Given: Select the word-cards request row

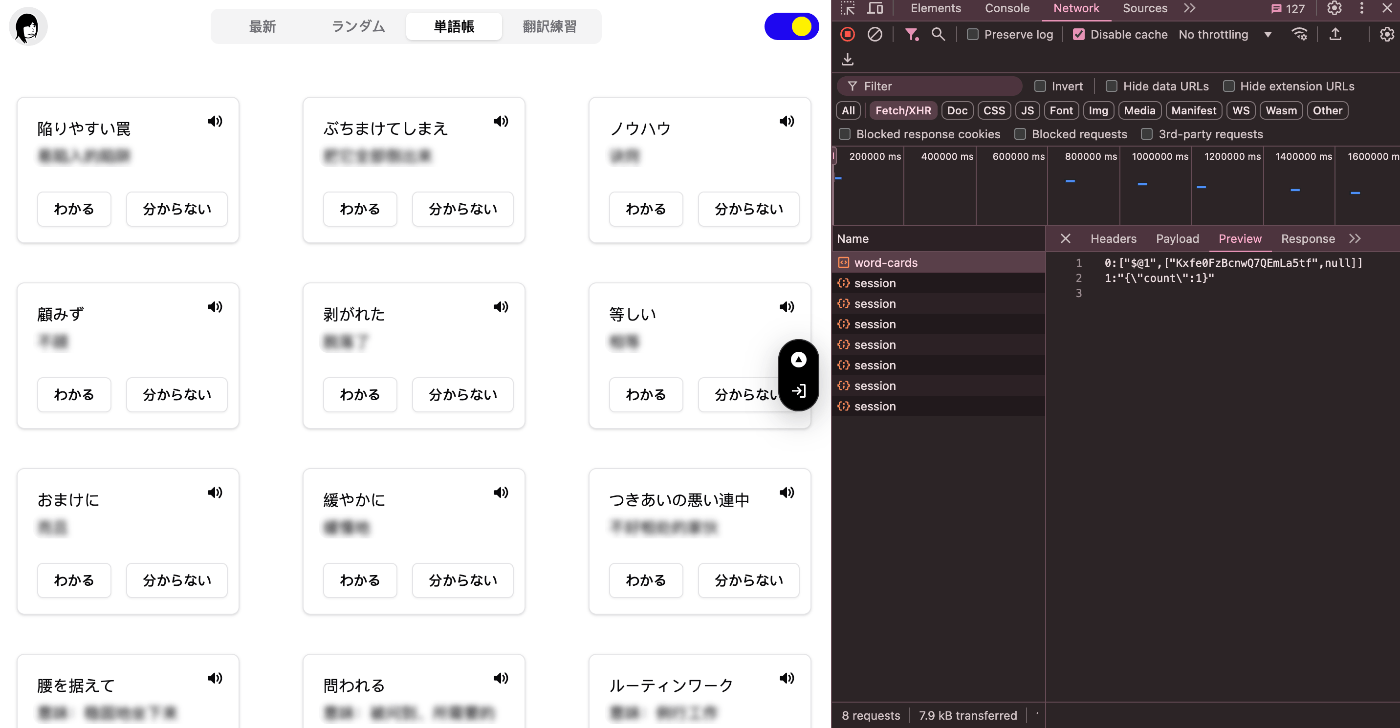Looking at the screenshot, I should tap(938, 263).
